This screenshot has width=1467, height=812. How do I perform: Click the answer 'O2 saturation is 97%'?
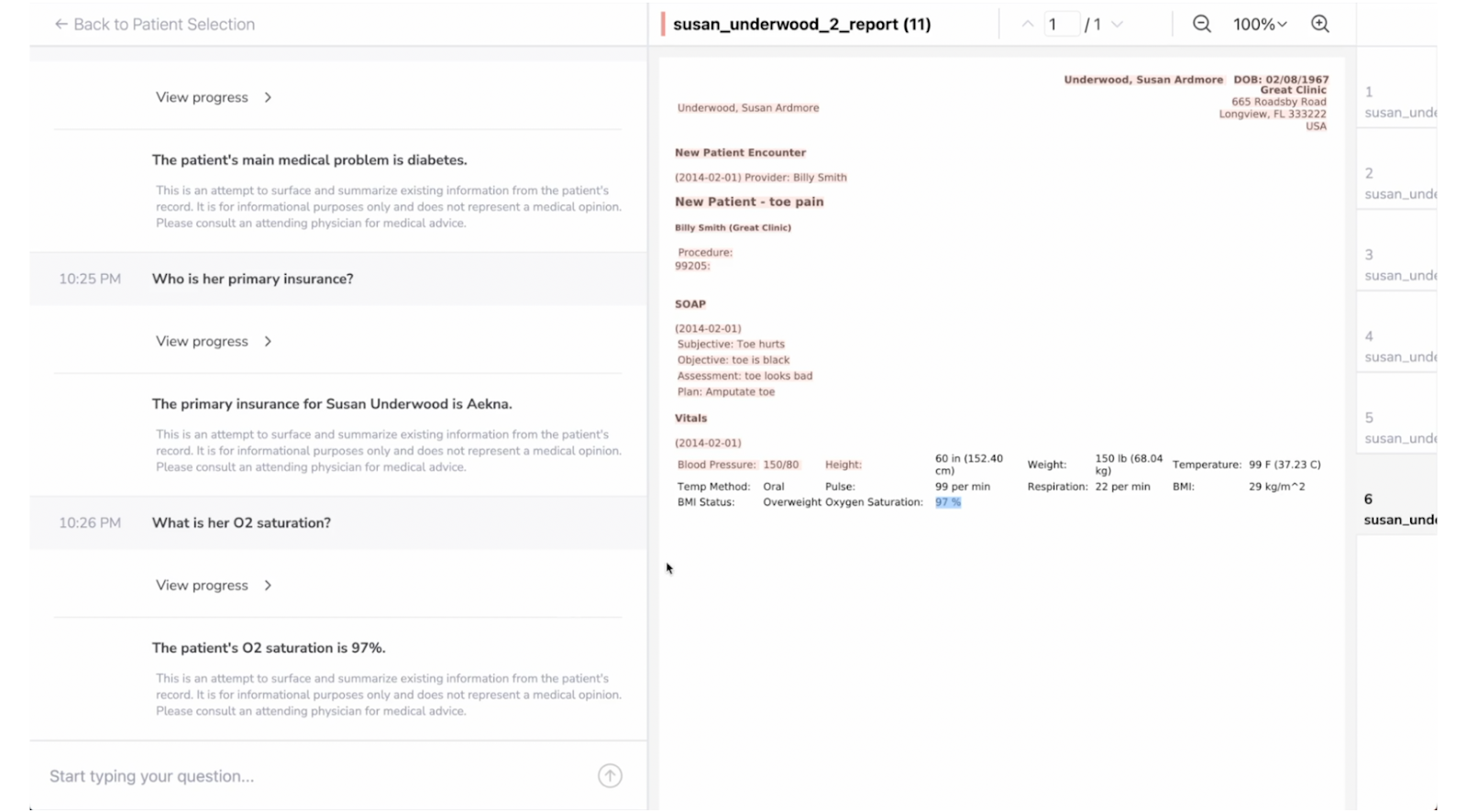[269, 648]
